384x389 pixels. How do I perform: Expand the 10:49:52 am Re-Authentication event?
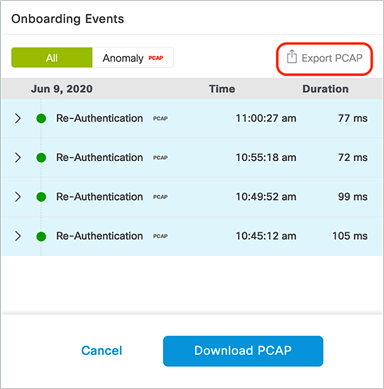point(18,197)
